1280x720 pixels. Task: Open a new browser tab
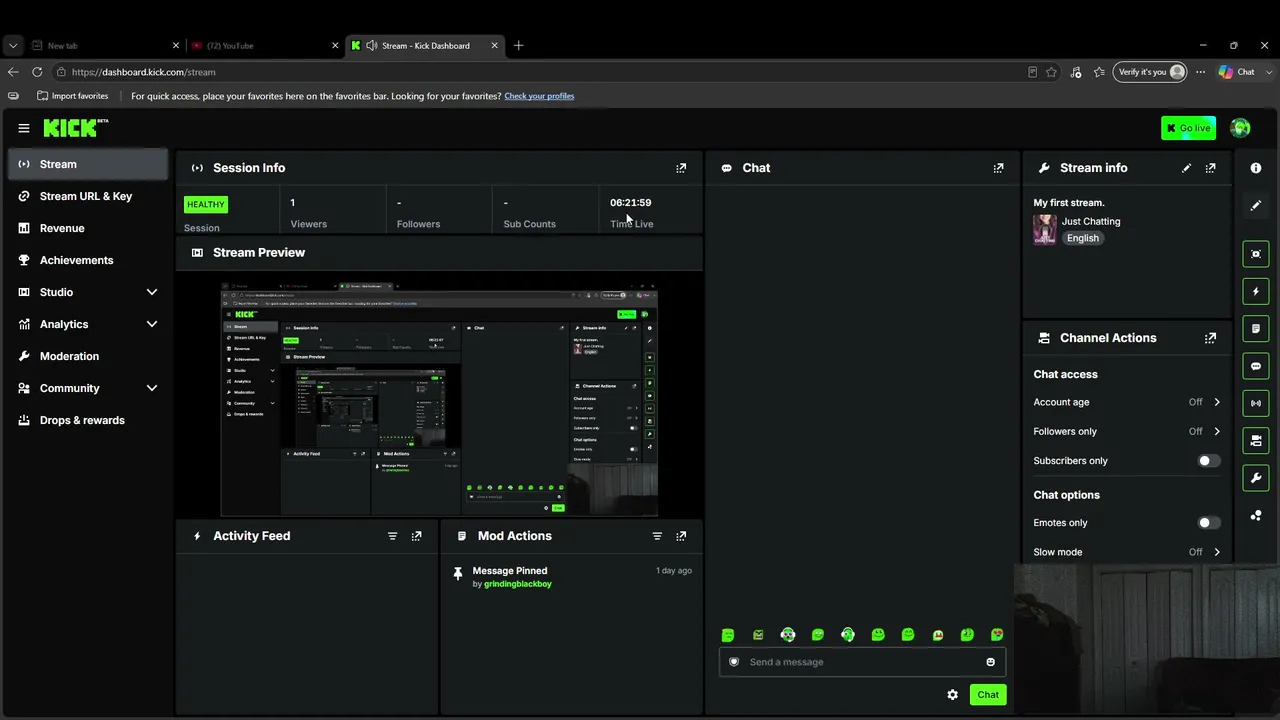[518, 45]
